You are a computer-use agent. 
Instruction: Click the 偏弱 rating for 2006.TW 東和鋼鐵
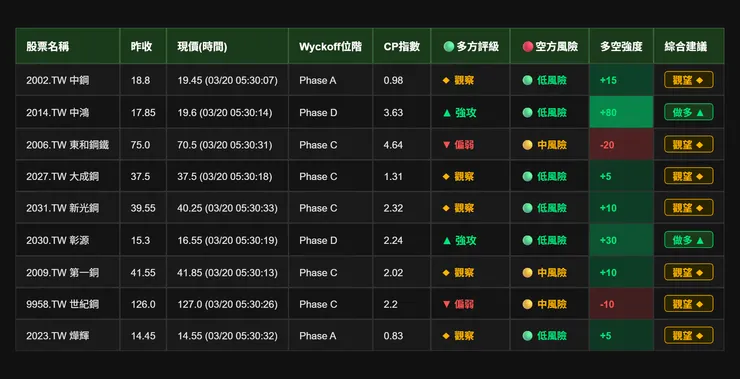(458, 144)
